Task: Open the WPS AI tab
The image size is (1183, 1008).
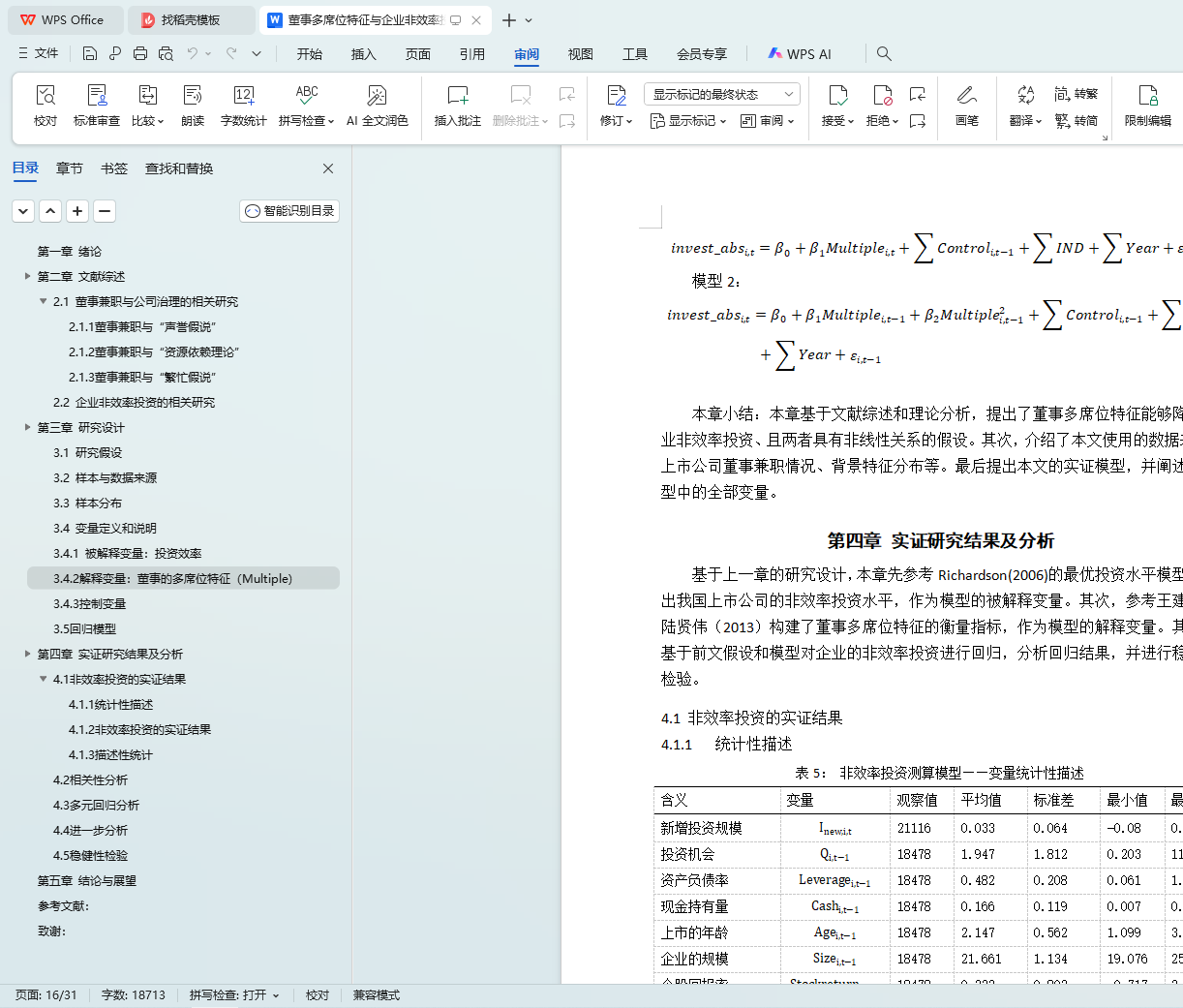Action: click(x=800, y=54)
